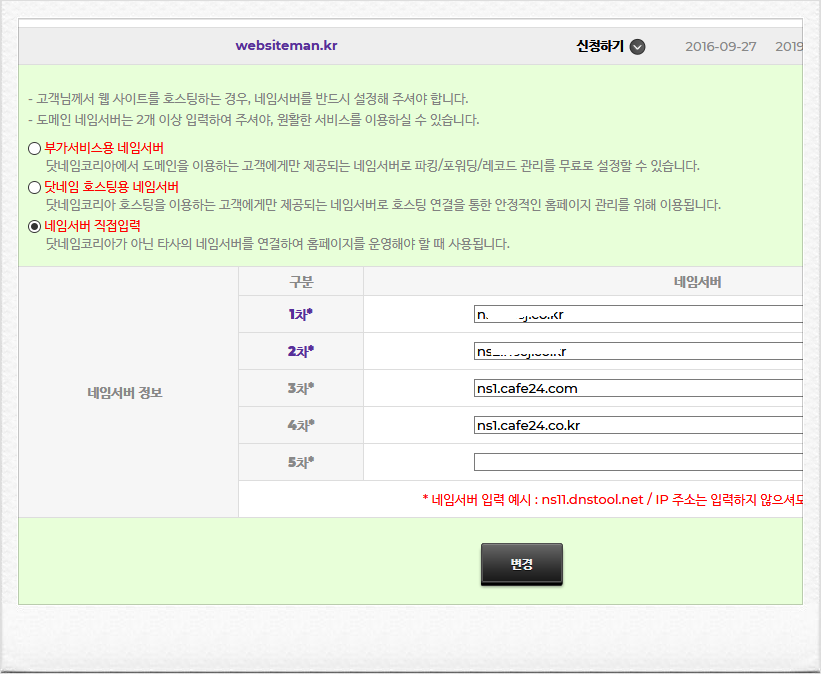Click the websiteman.kr domain link

[286, 46]
